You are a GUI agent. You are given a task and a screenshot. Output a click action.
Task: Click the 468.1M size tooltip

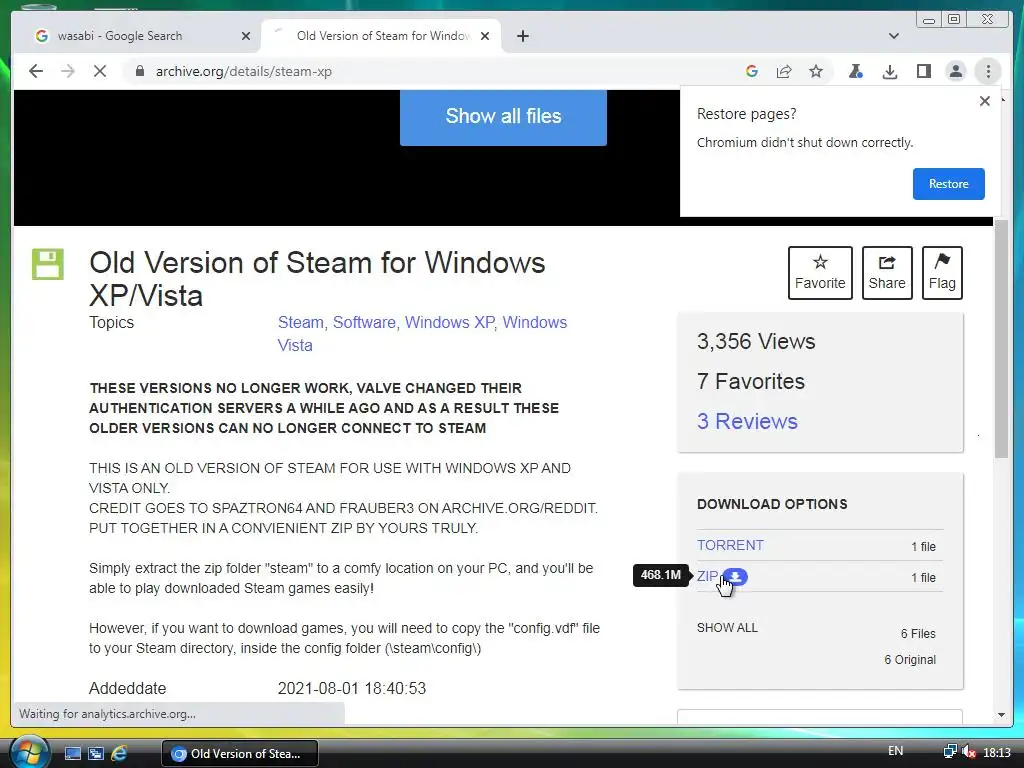(x=661, y=575)
